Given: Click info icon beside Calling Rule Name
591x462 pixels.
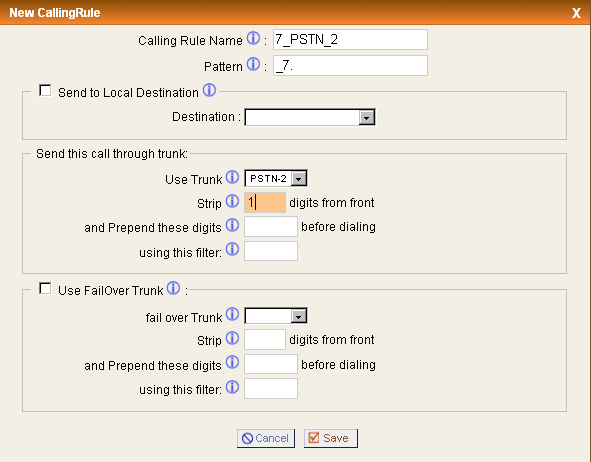Looking at the screenshot, I should [253, 38].
